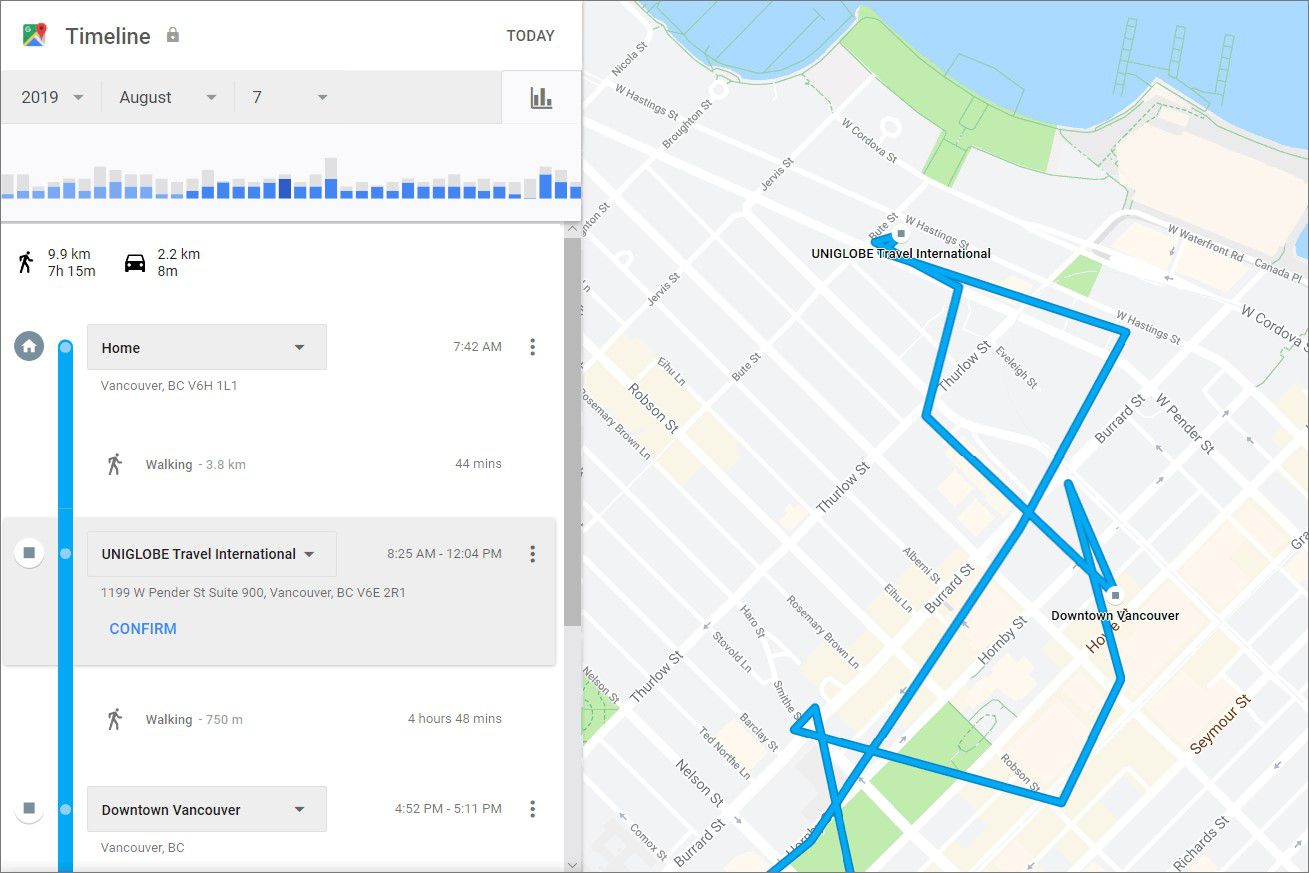This screenshot has height=873, width=1309.
Task: Click the stop icon beside Downtown Vancouver entry
Action: pos(29,808)
